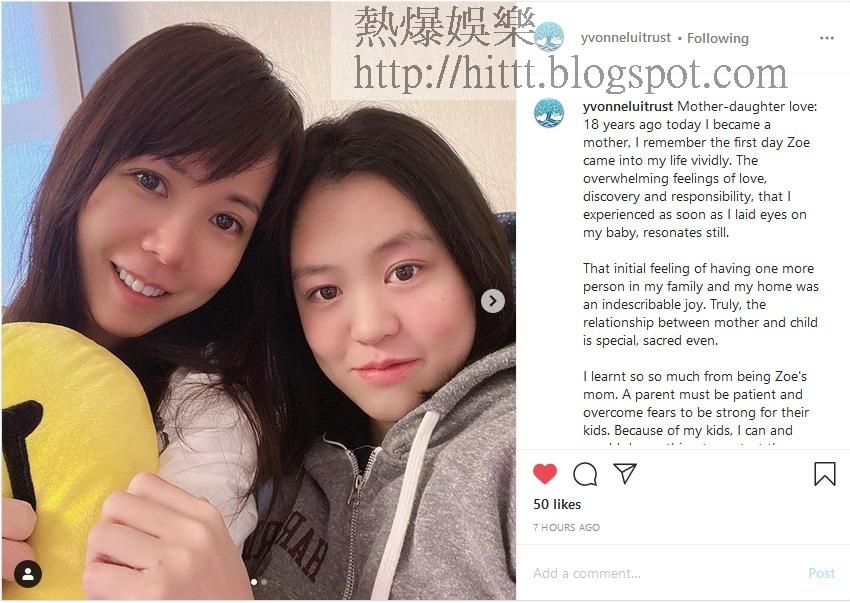The height and width of the screenshot is (603, 850).
Task: Unlike the post via red heart icon
Action: coord(545,473)
